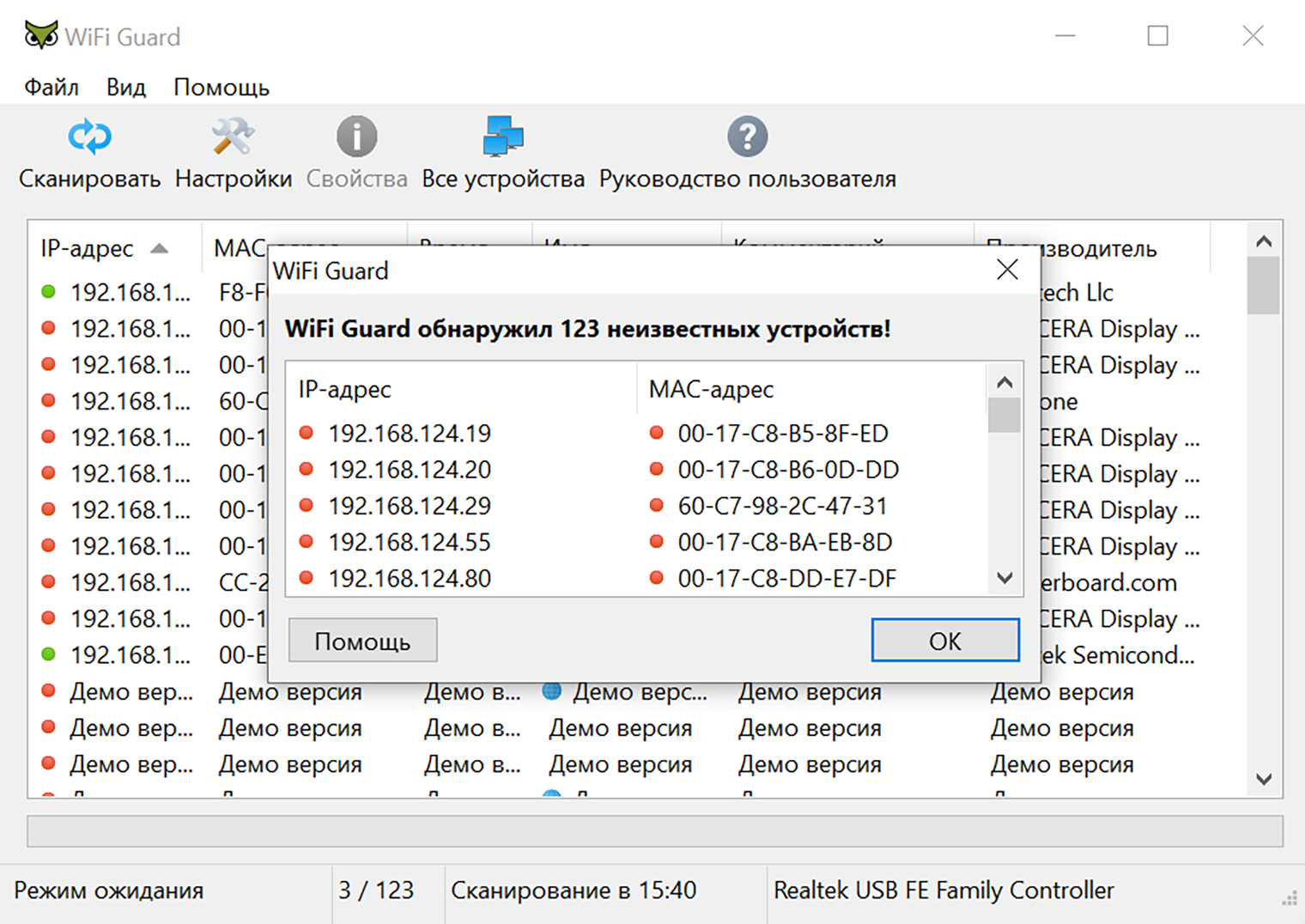This screenshot has width=1305, height=924.
Task: Click the 'ek Semicond...' manufacturer cell
Action: [x=1116, y=655]
